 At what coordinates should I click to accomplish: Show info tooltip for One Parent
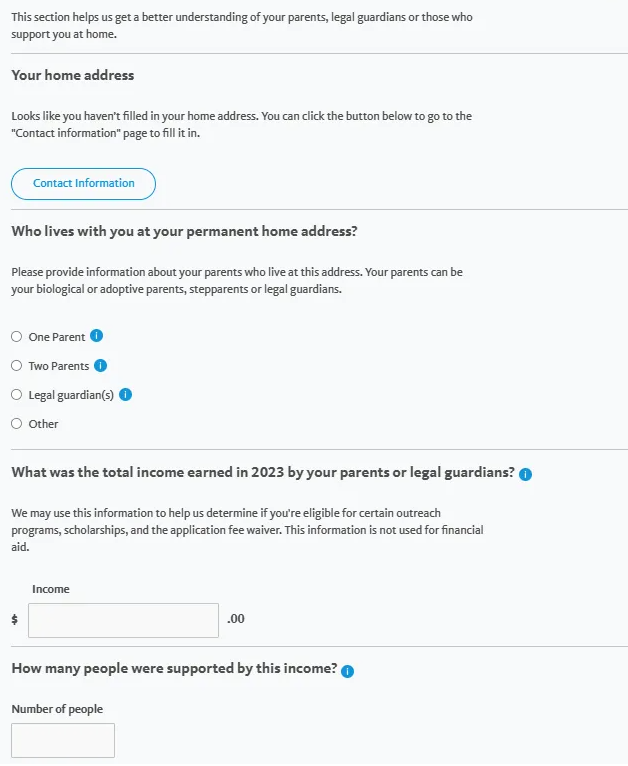(97, 336)
